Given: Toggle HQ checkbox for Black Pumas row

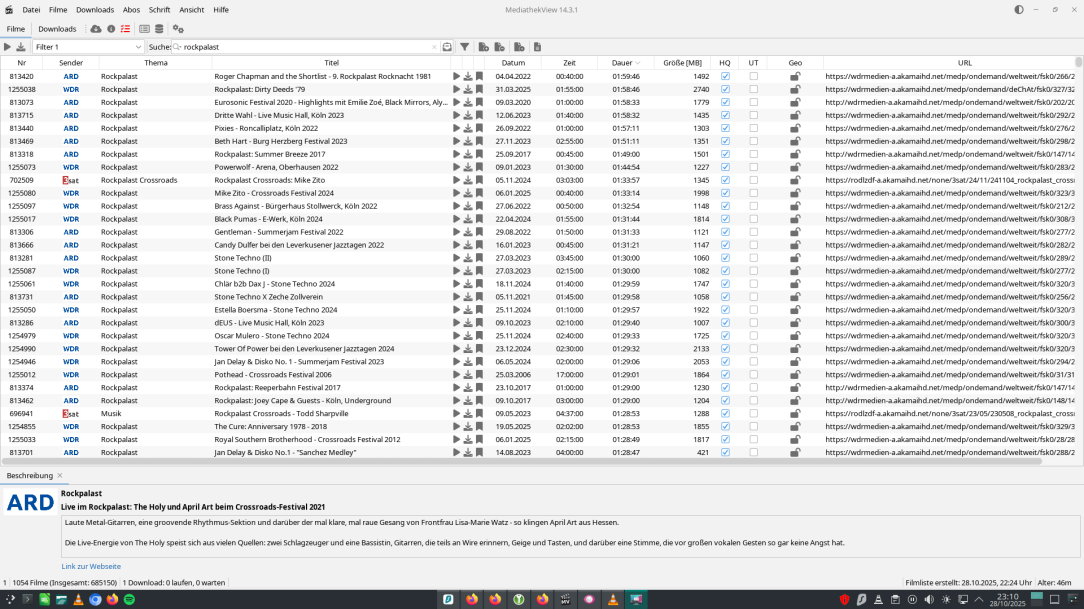Looking at the screenshot, I should 725,219.
